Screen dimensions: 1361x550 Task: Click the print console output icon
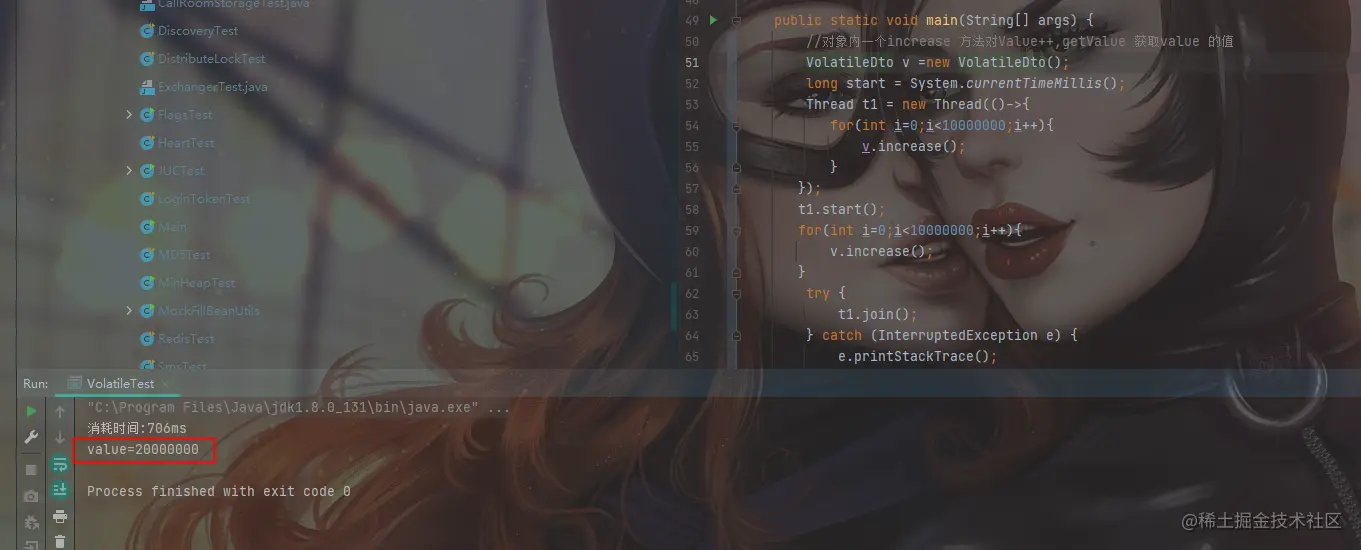[60, 516]
